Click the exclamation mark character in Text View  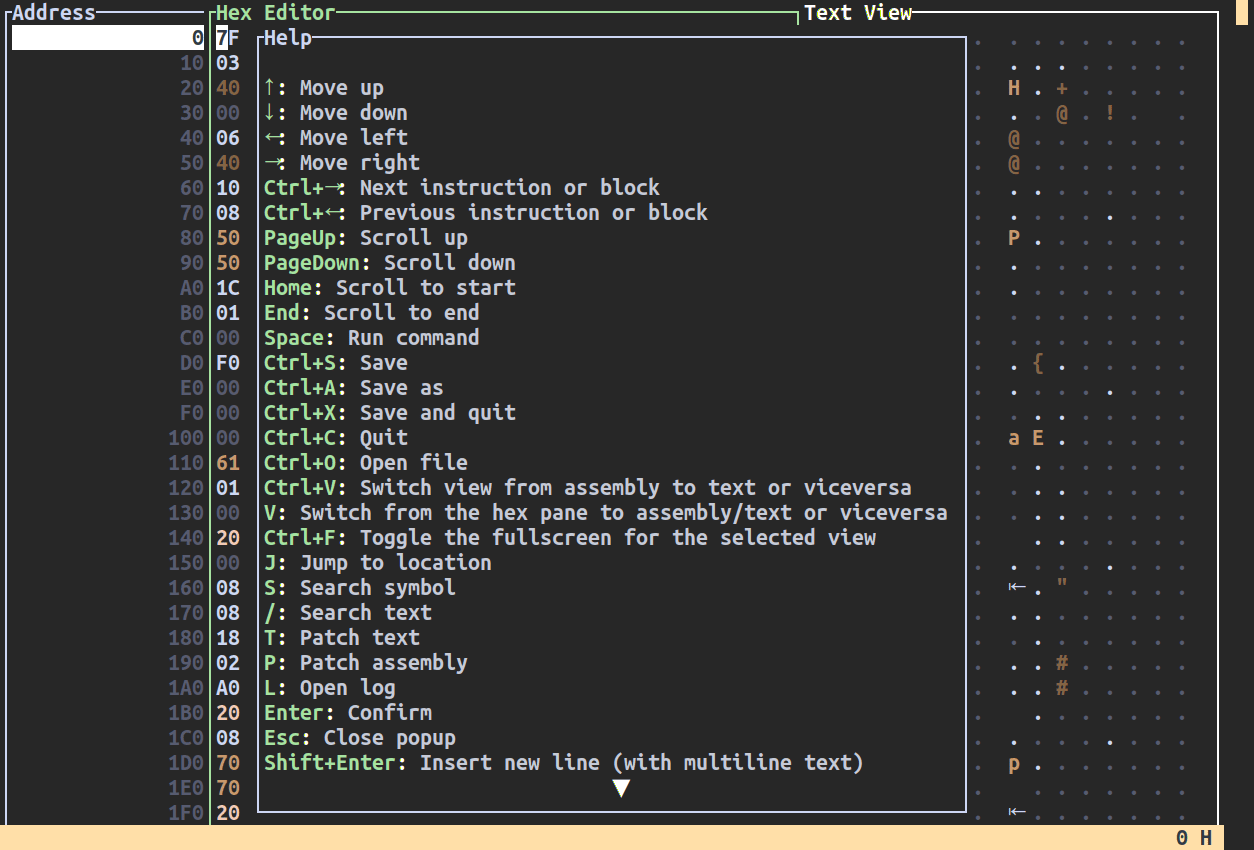pos(1110,113)
